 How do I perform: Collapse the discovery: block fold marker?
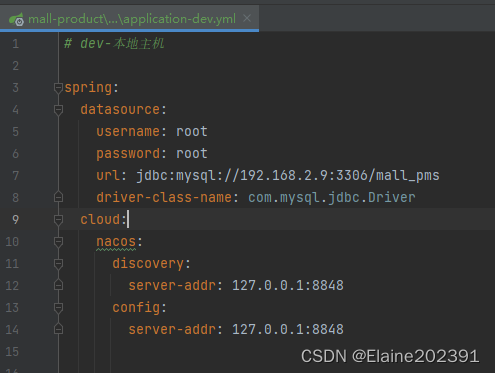[58, 264]
